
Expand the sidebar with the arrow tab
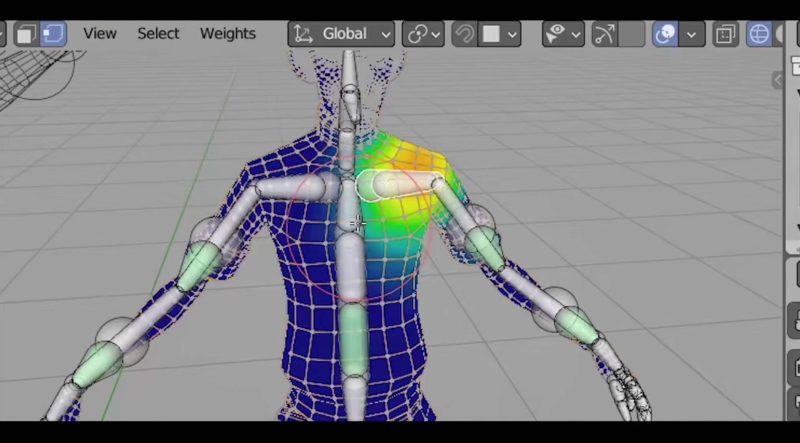[x=777, y=81]
